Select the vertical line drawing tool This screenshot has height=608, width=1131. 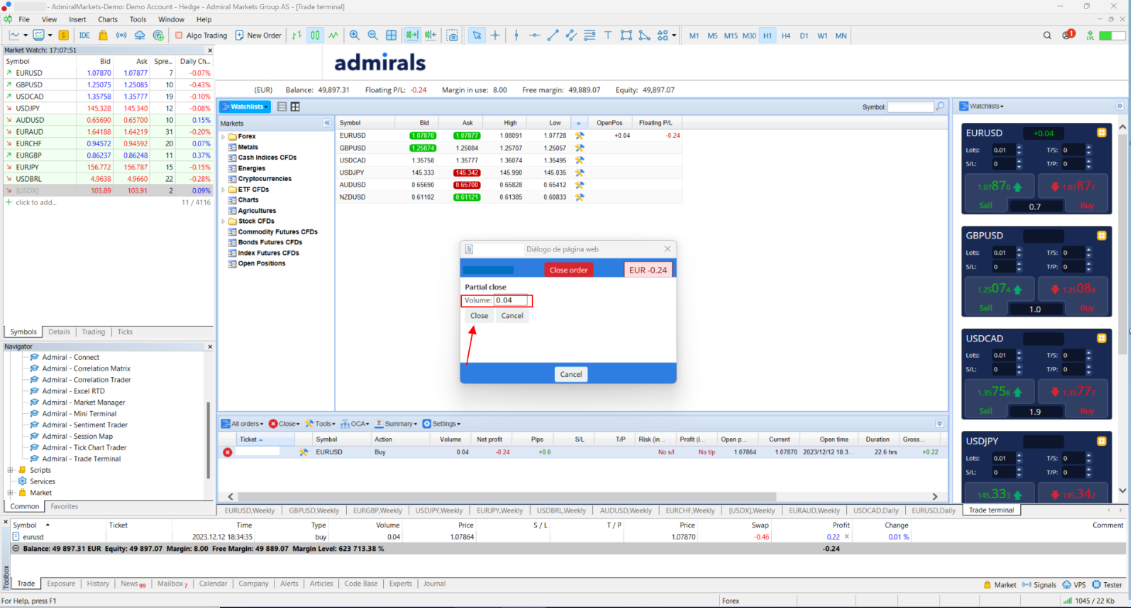(516, 35)
